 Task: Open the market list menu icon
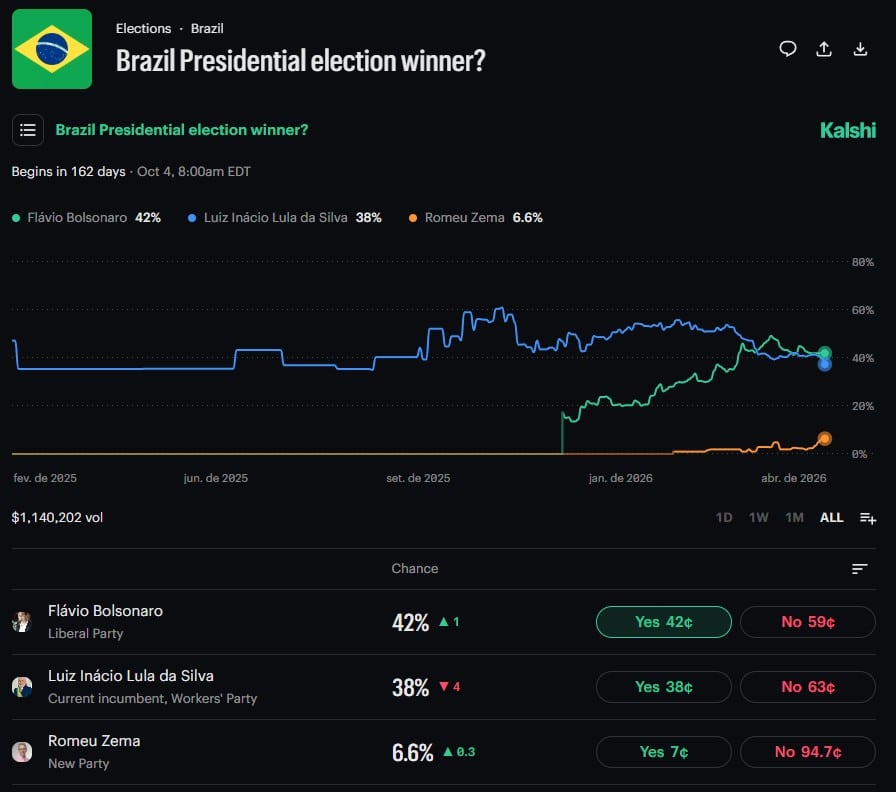pyautogui.click(x=28, y=130)
